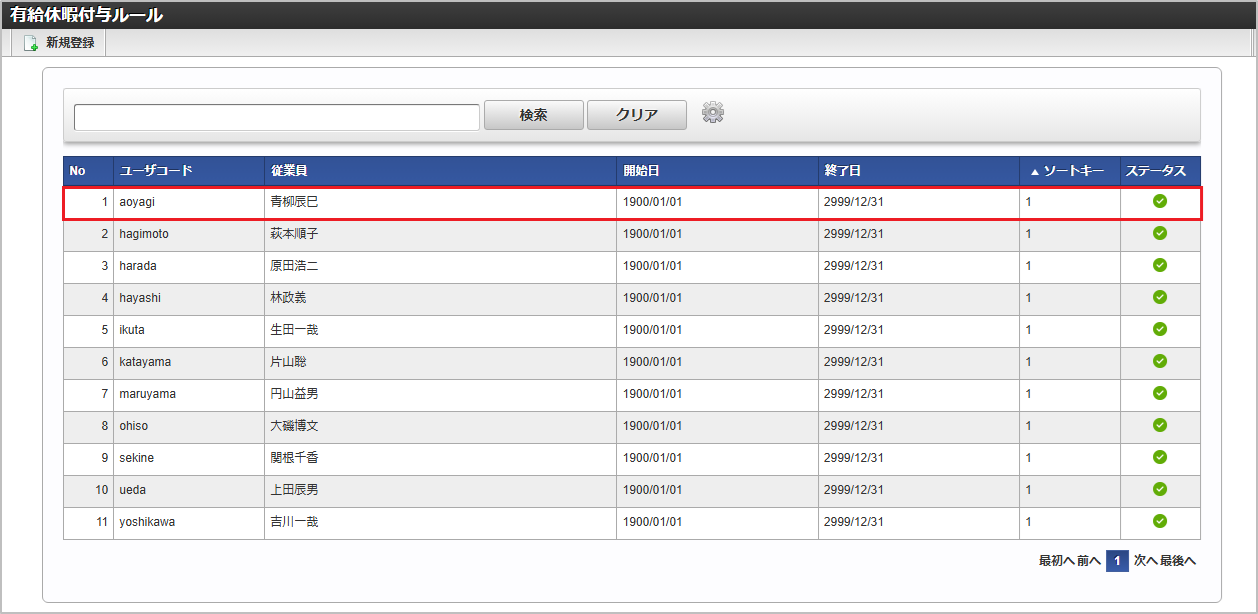The width and height of the screenshot is (1258, 614).
Task: Sort by the 開始日 column header
Action: click(717, 171)
